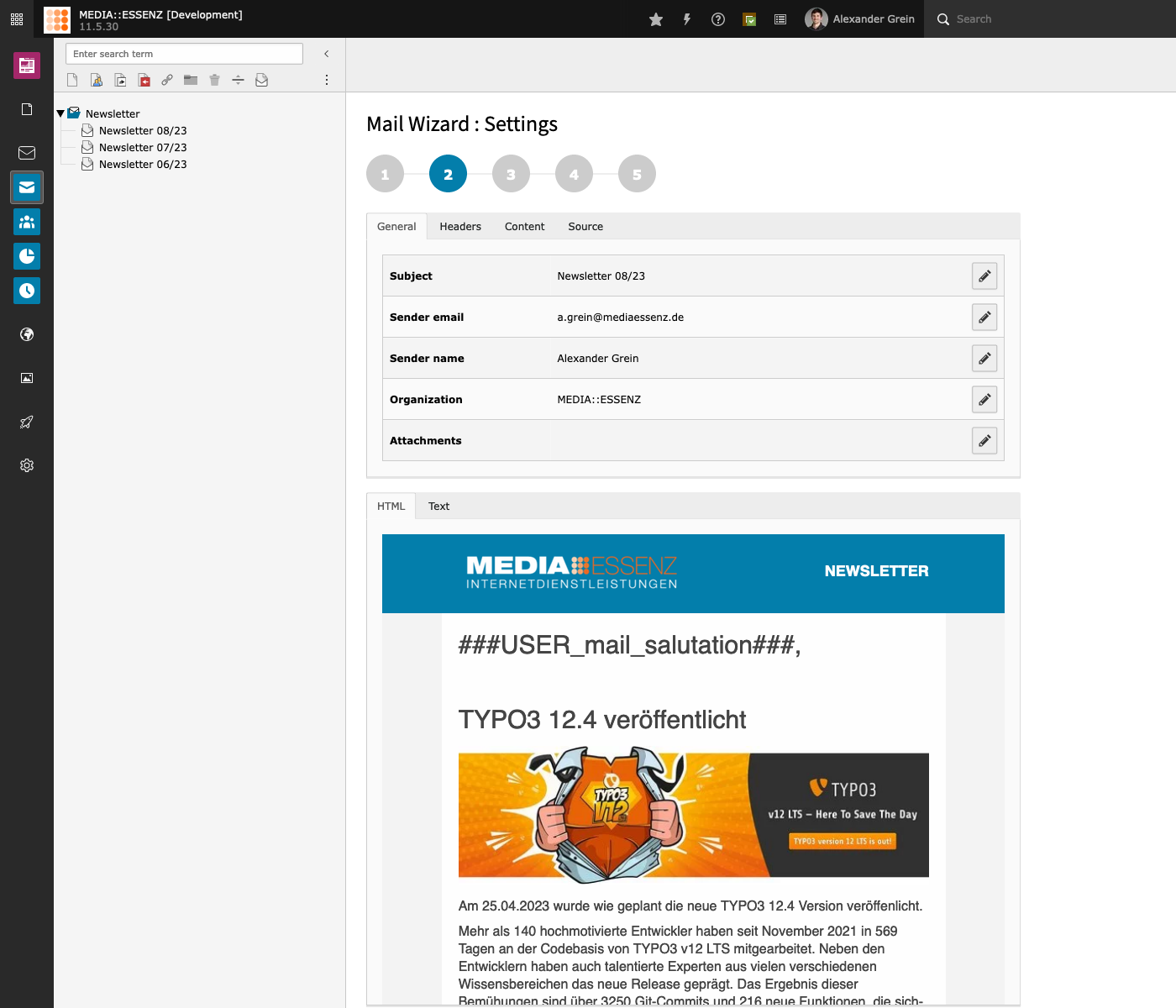Open the bookmarks star icon
Screen dimensions: 1176x1008
coord(656,19)
